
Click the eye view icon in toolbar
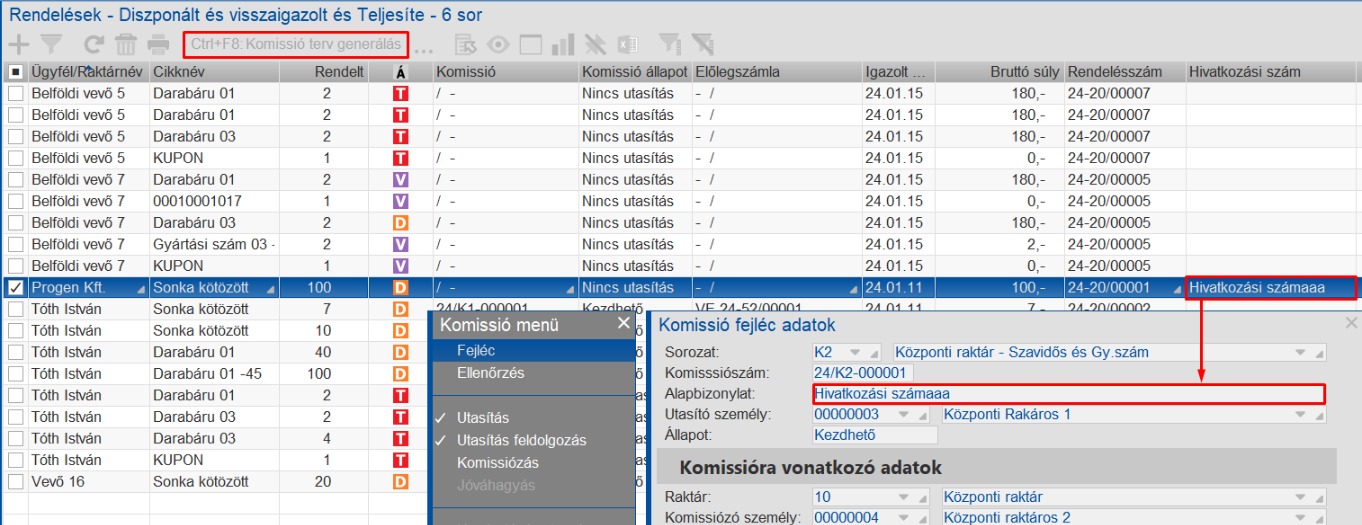[x=498, y=45]
